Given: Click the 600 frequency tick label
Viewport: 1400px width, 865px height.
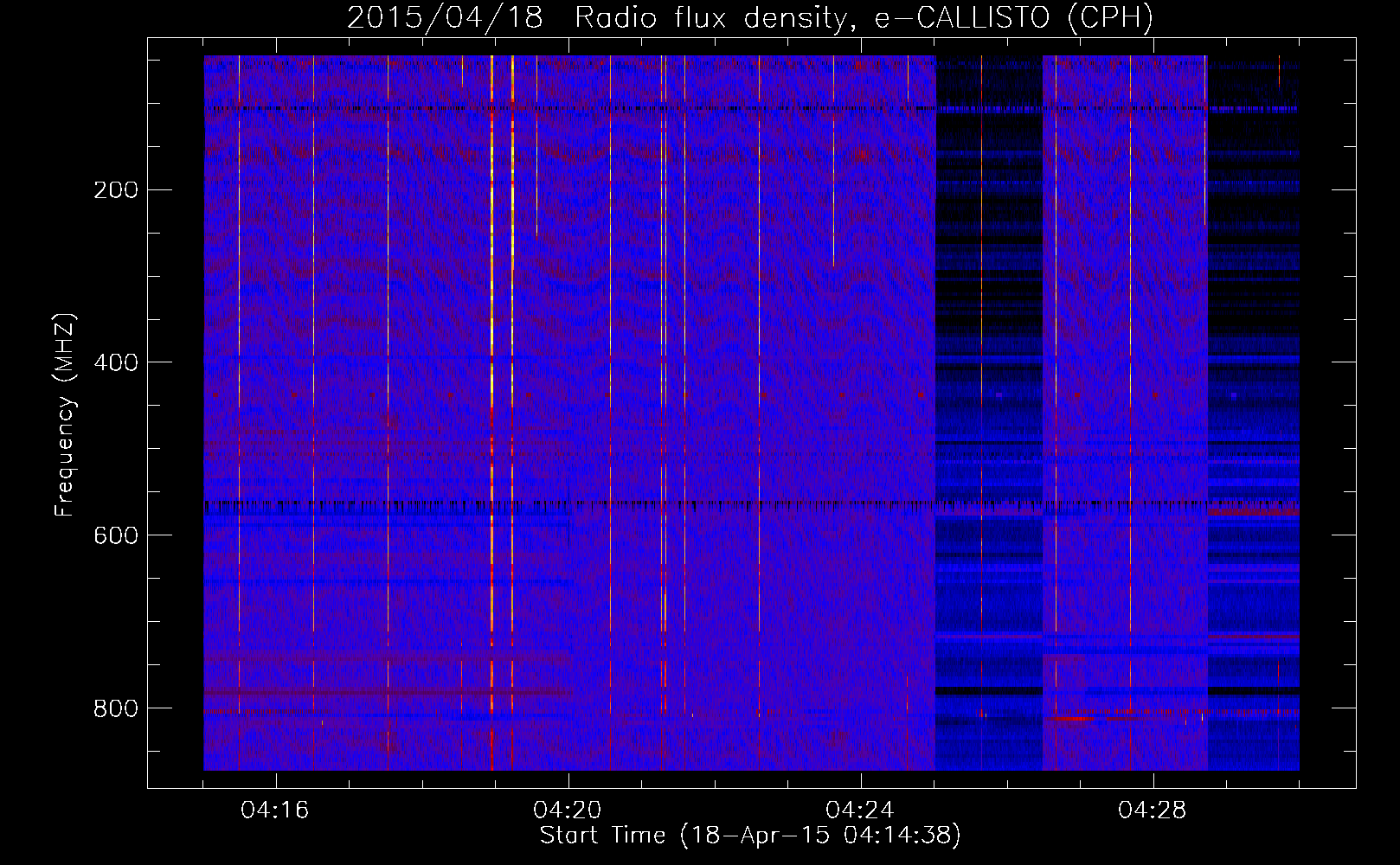Looking at the screenshot, I should pos(116,535).
